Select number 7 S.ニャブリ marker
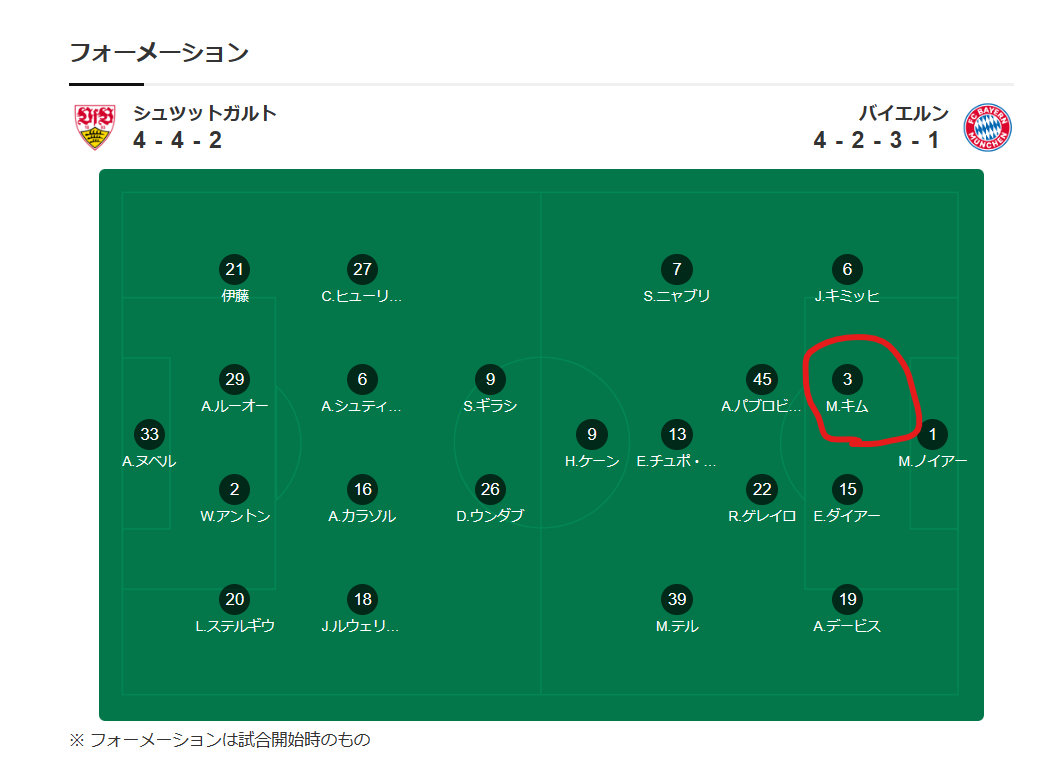 [x=677, y=269]
